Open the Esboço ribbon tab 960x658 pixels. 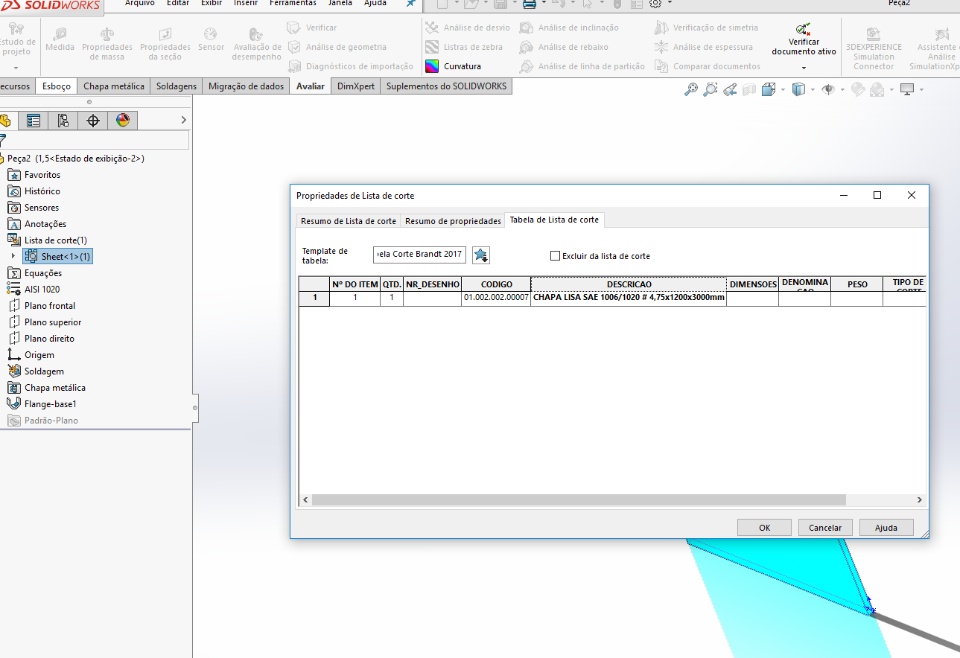click(56, 86)
